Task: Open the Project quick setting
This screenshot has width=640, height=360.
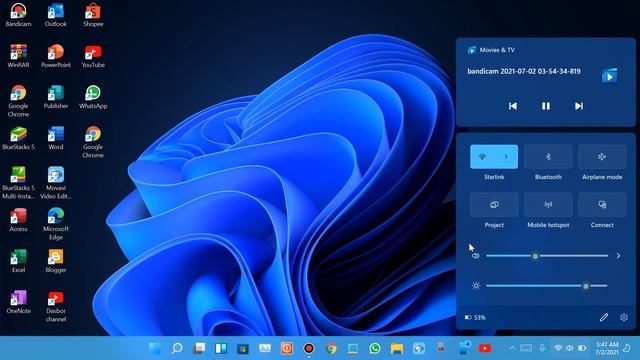Action: 494,204
